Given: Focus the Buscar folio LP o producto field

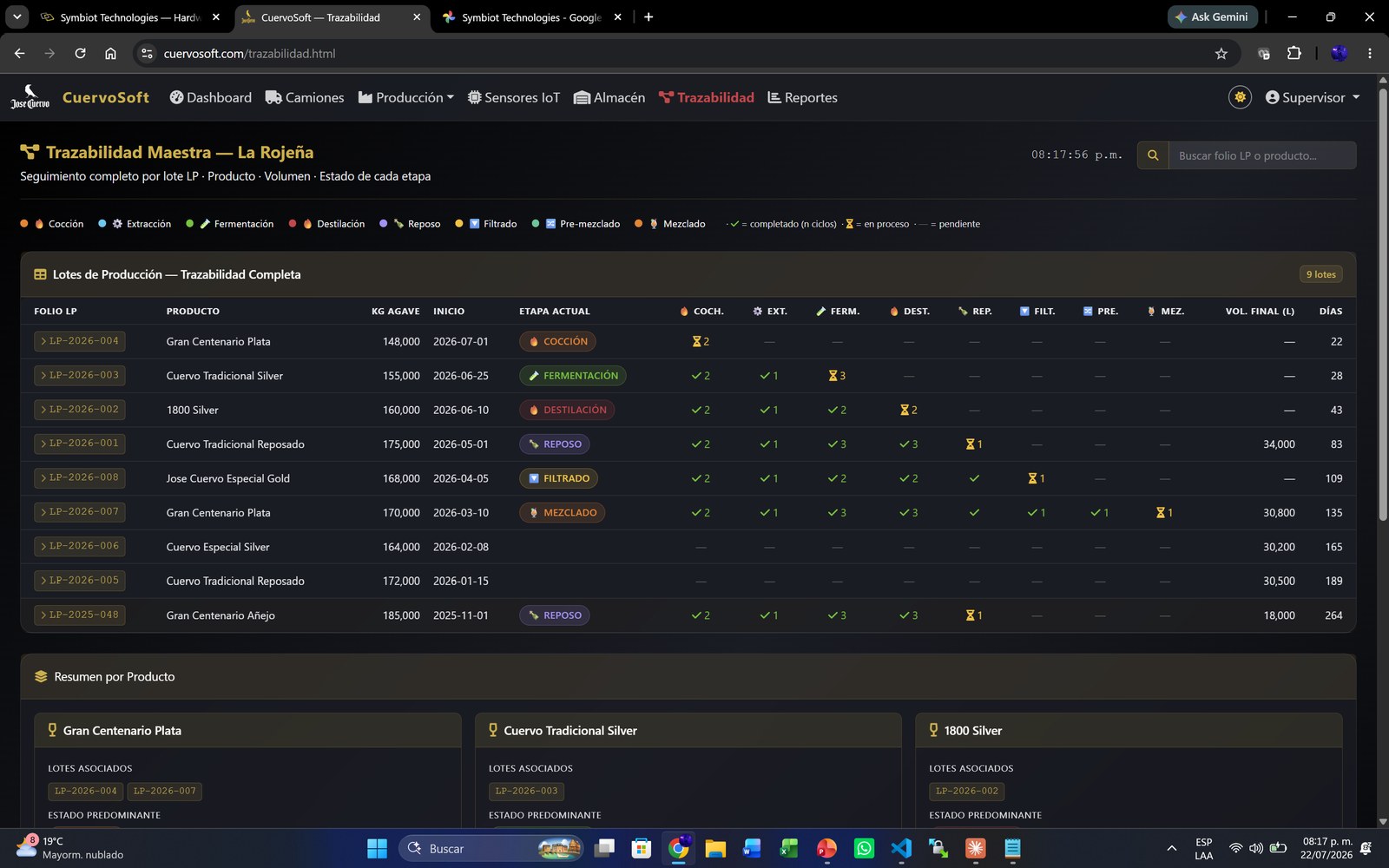Looking at the screenshot, I should [x=1262, y=155].
